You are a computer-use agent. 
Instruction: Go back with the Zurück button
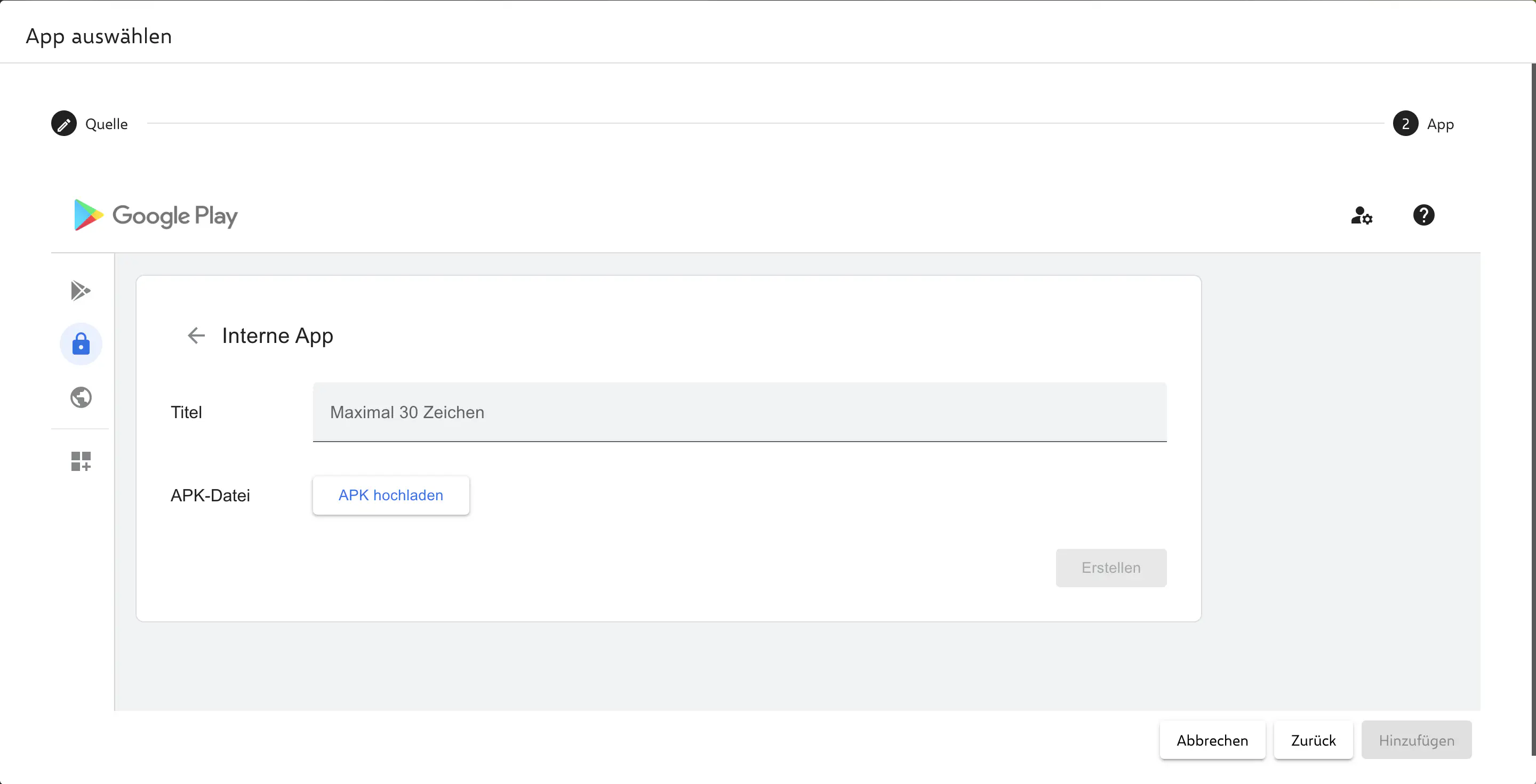point(1313,740)
